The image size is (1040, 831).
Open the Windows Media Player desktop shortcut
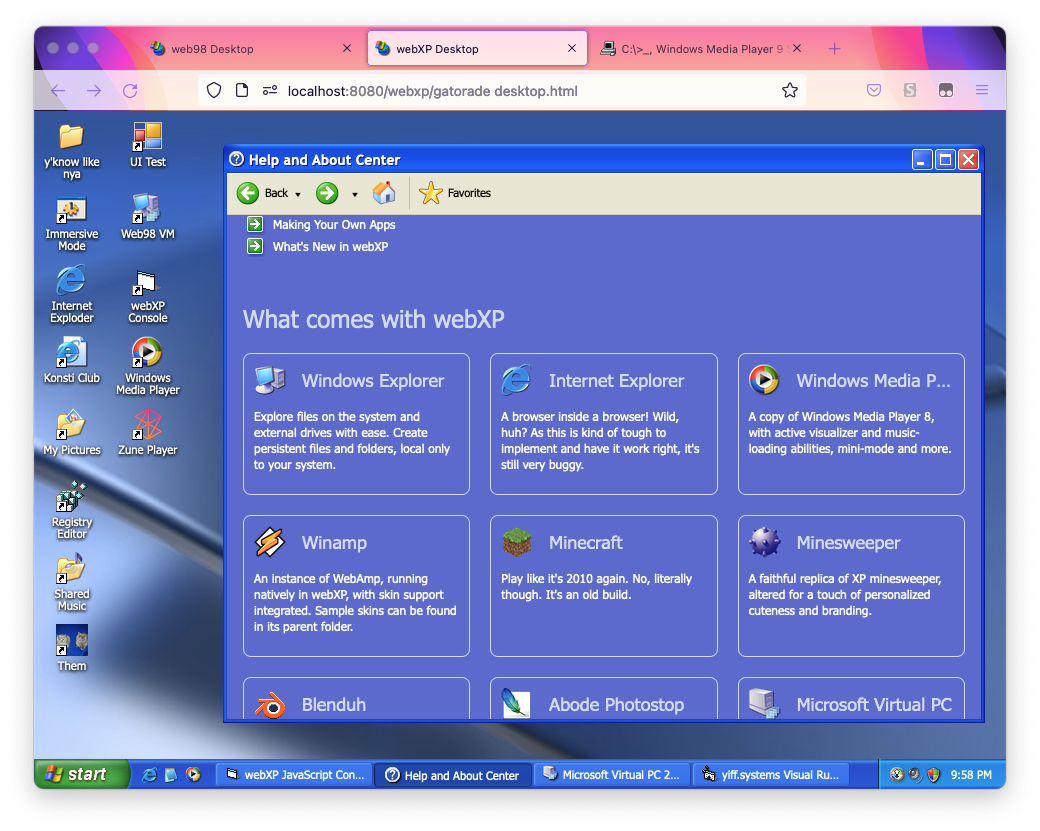point(148,354)
